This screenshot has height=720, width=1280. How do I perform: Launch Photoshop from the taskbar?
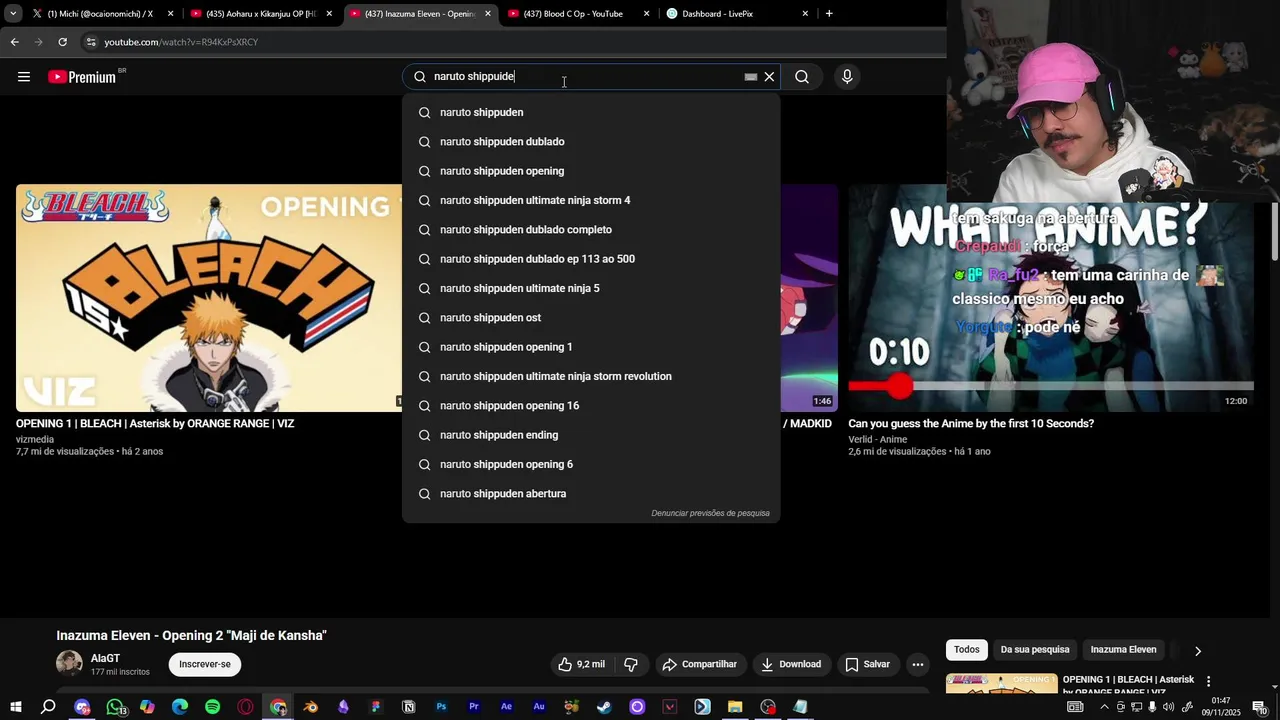click(441, 707)
